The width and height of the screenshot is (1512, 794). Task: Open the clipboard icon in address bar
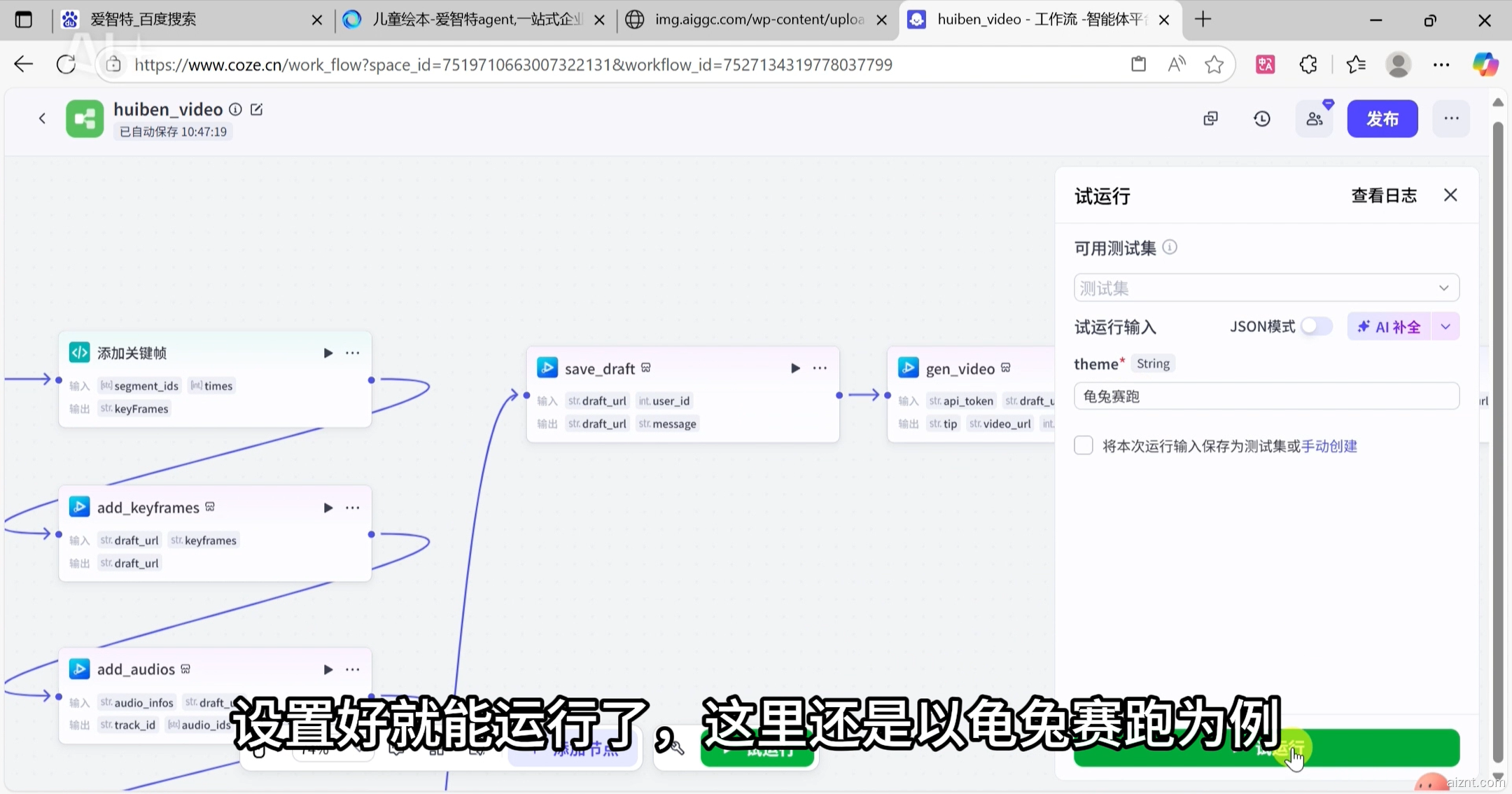click(x=1138, y=64)
